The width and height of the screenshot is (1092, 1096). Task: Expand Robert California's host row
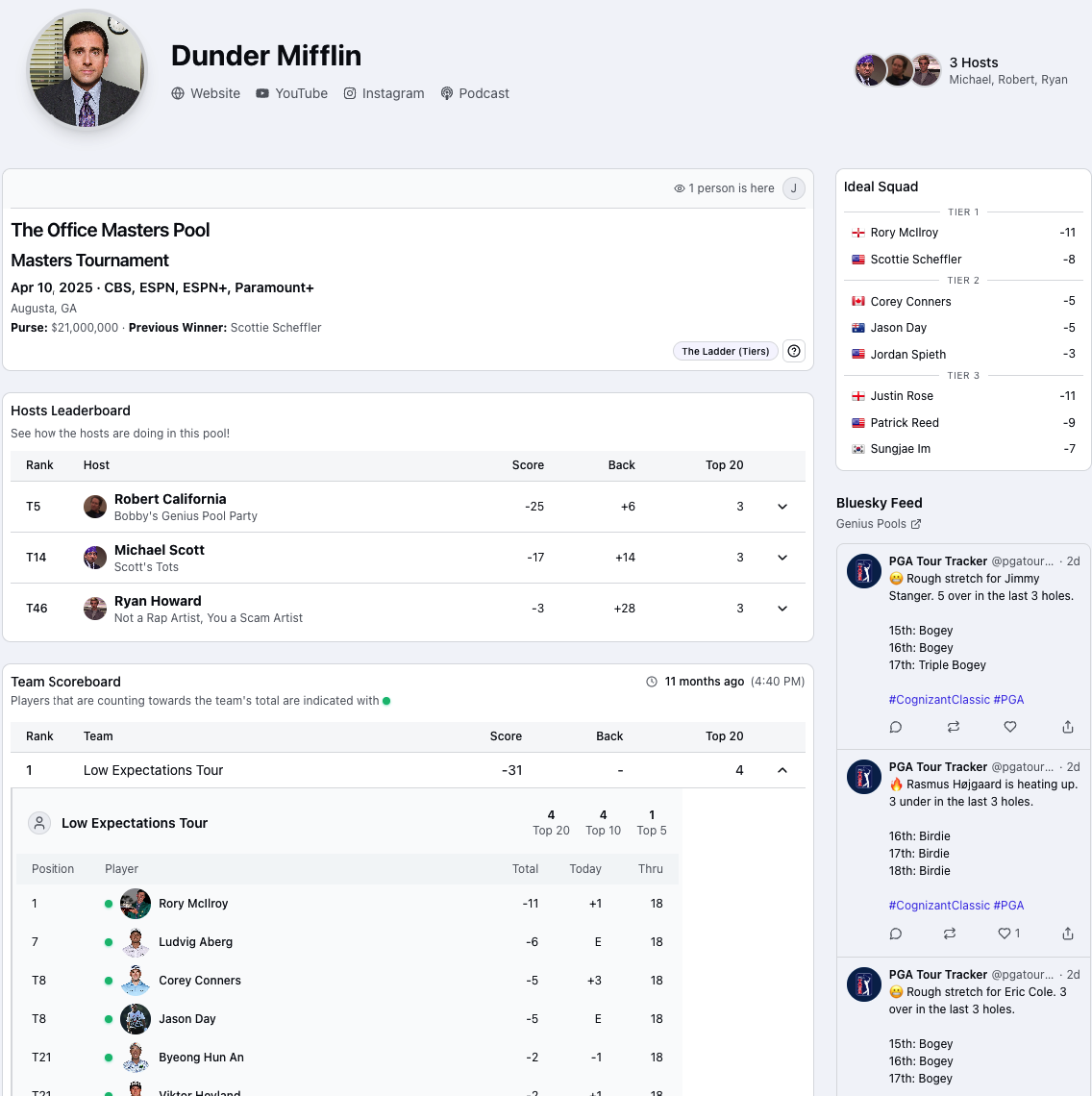click(x=782, y=507)
